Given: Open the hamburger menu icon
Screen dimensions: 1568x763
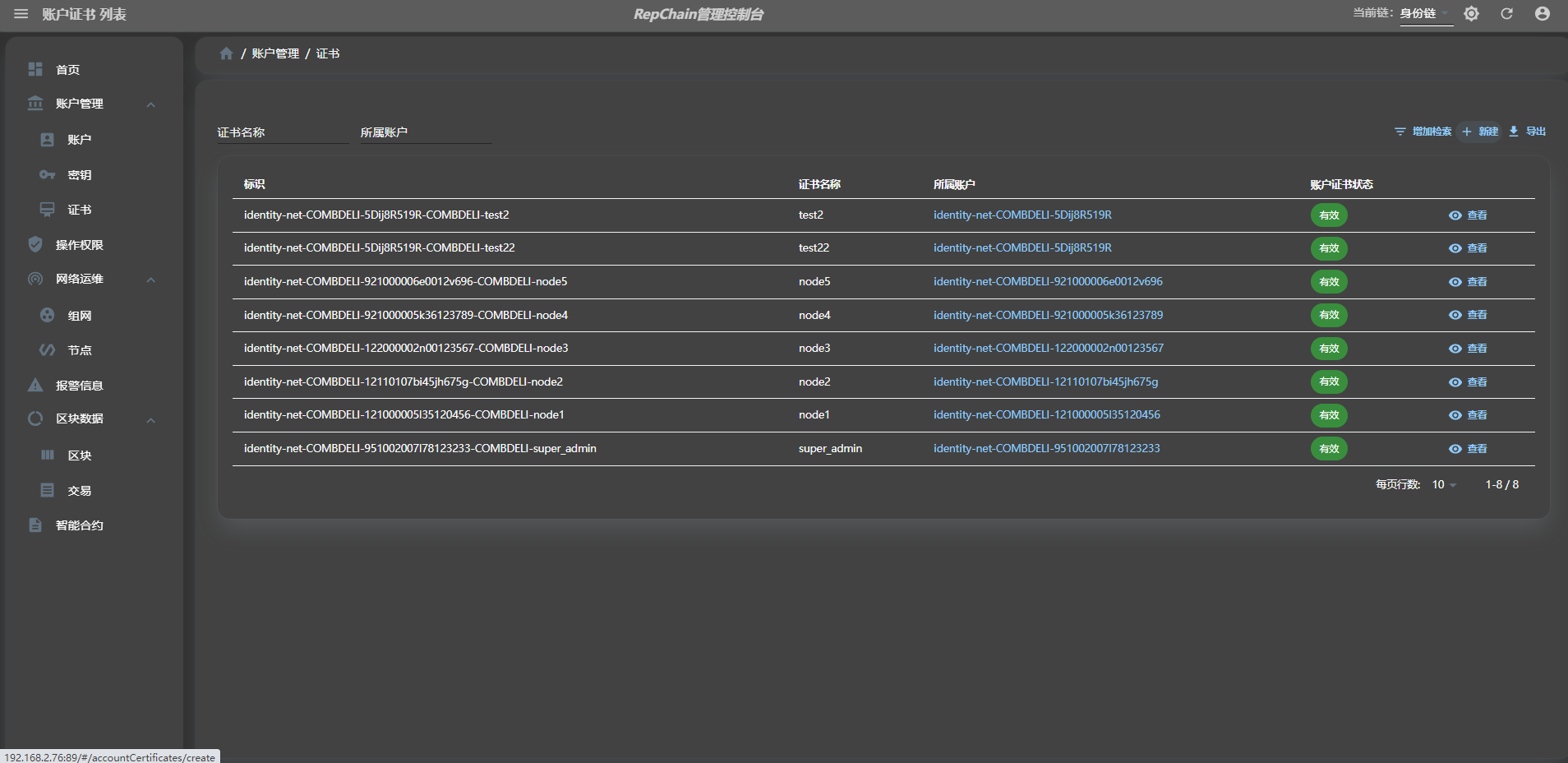Looking at the screenshot, I should pyautogui.click(x=21, y=14).
